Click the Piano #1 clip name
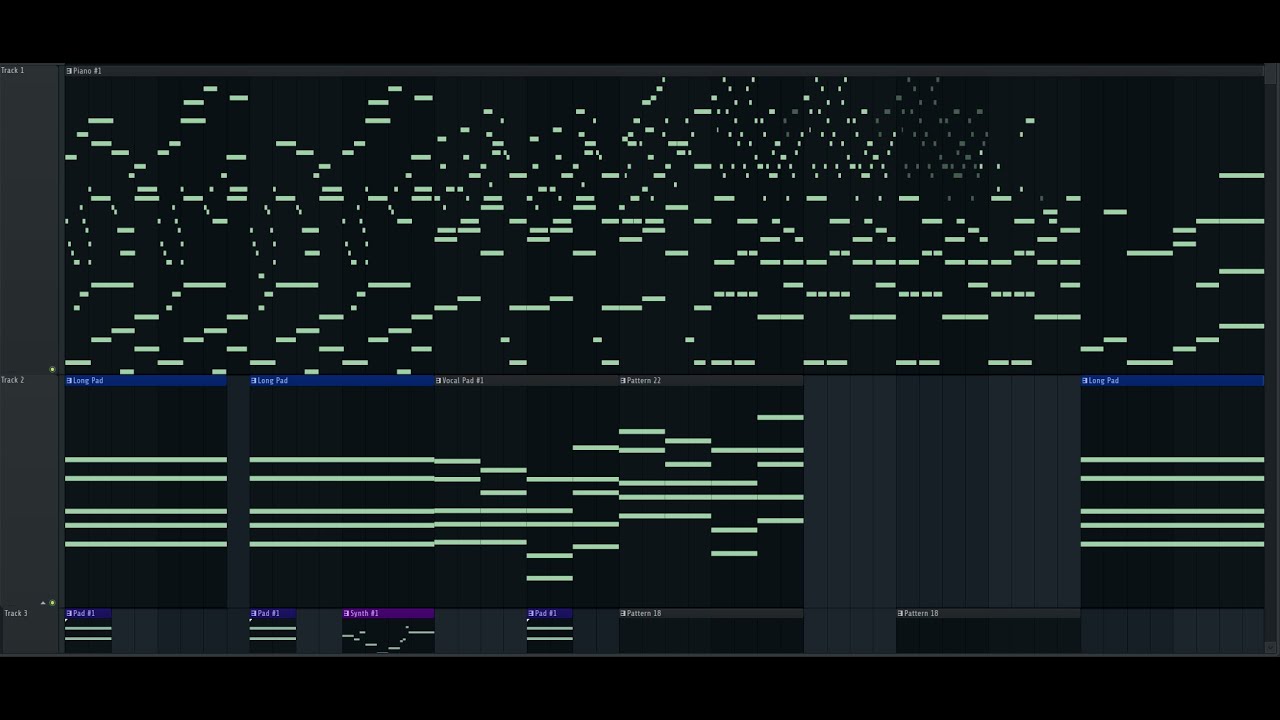The height and width of the screenshot is (720, 1280). point(87,71)
